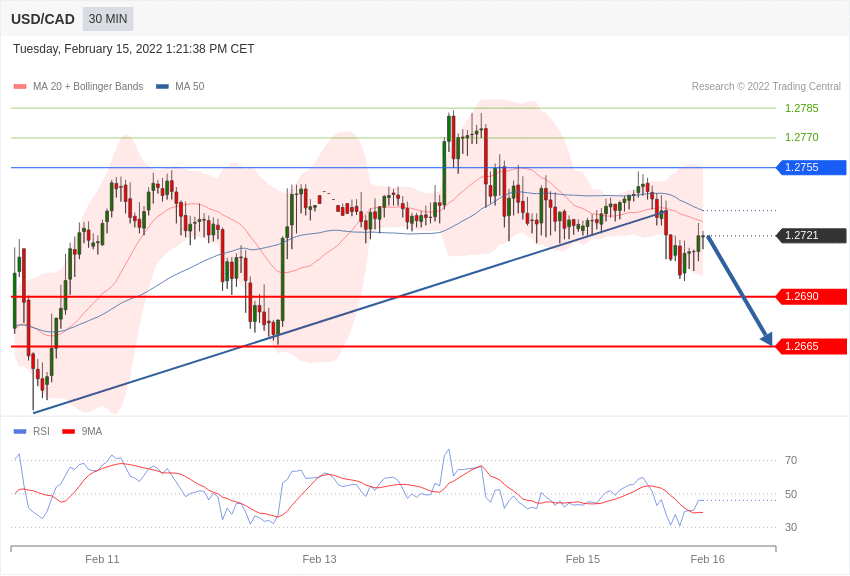Click the RSI 70 axis value
The width and height of the screenshot is (850, 576).
[791, 461]
